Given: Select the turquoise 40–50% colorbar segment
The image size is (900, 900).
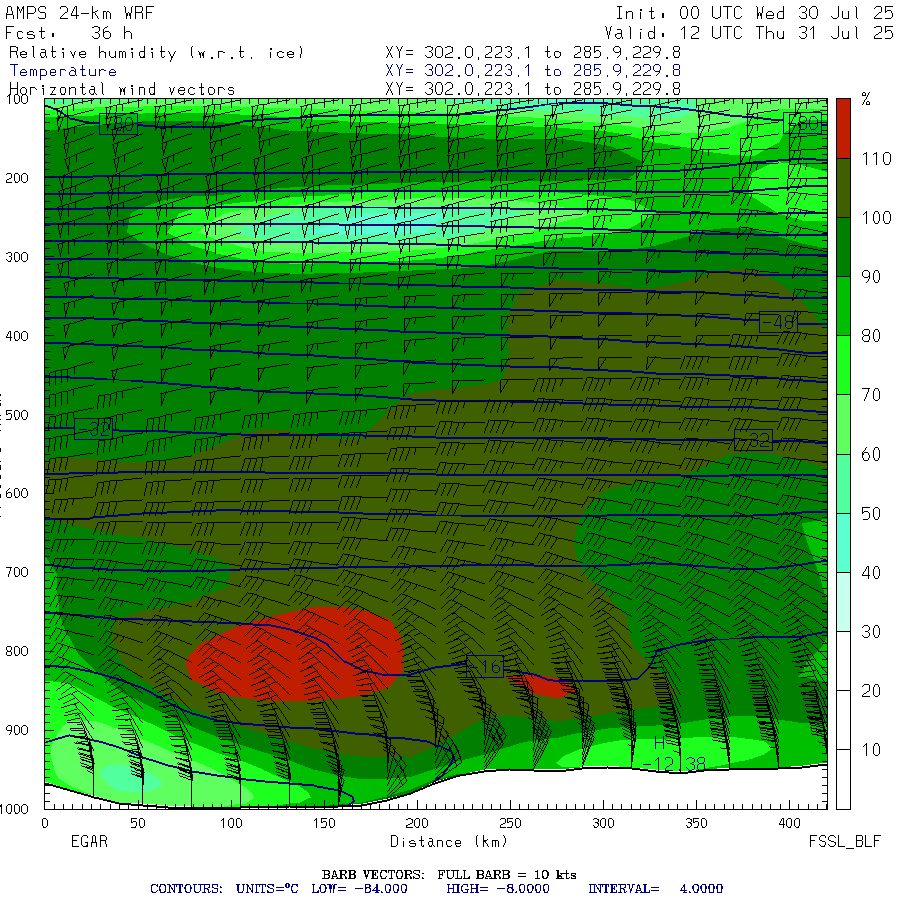Looking at the screenshot, I should point(843,542).
